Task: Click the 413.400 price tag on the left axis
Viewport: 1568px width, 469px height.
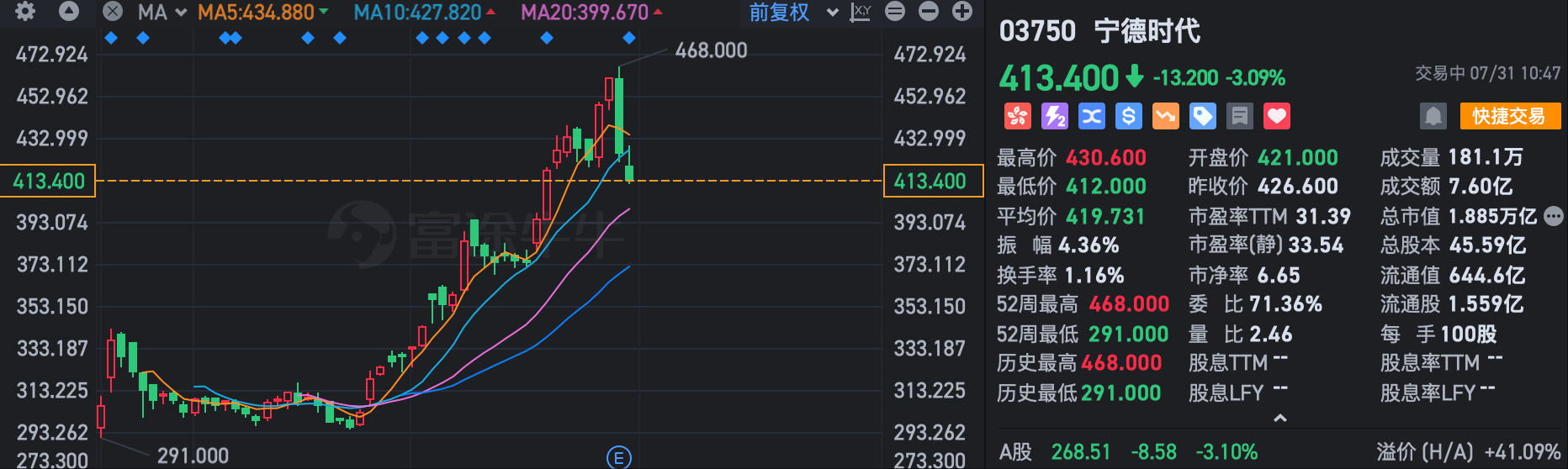Action: [x=48, y=181]
